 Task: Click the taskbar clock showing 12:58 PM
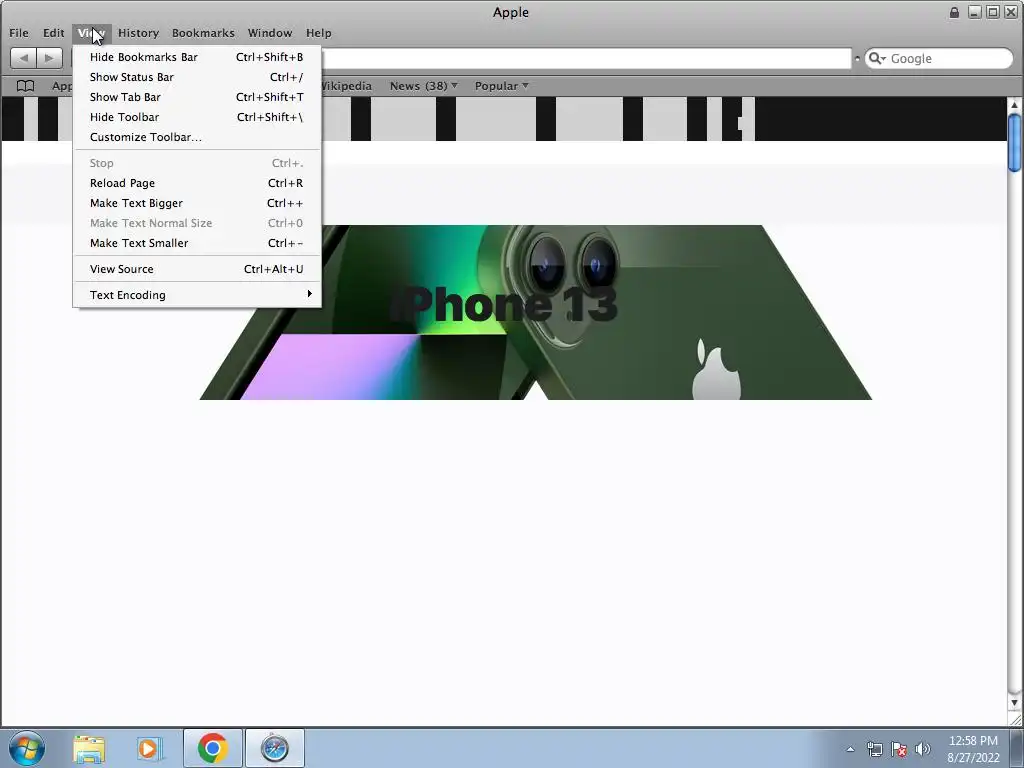click(973, 749)
